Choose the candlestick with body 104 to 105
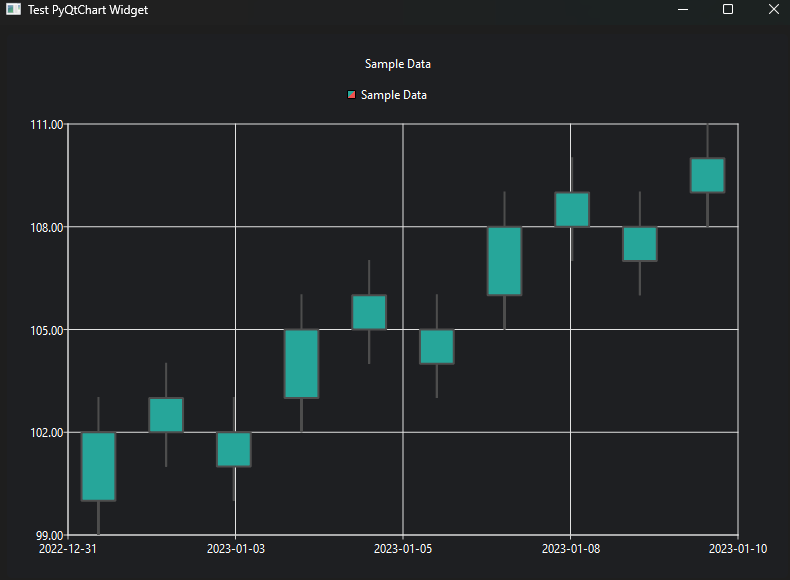790x580 pixels. click(437, 346)
